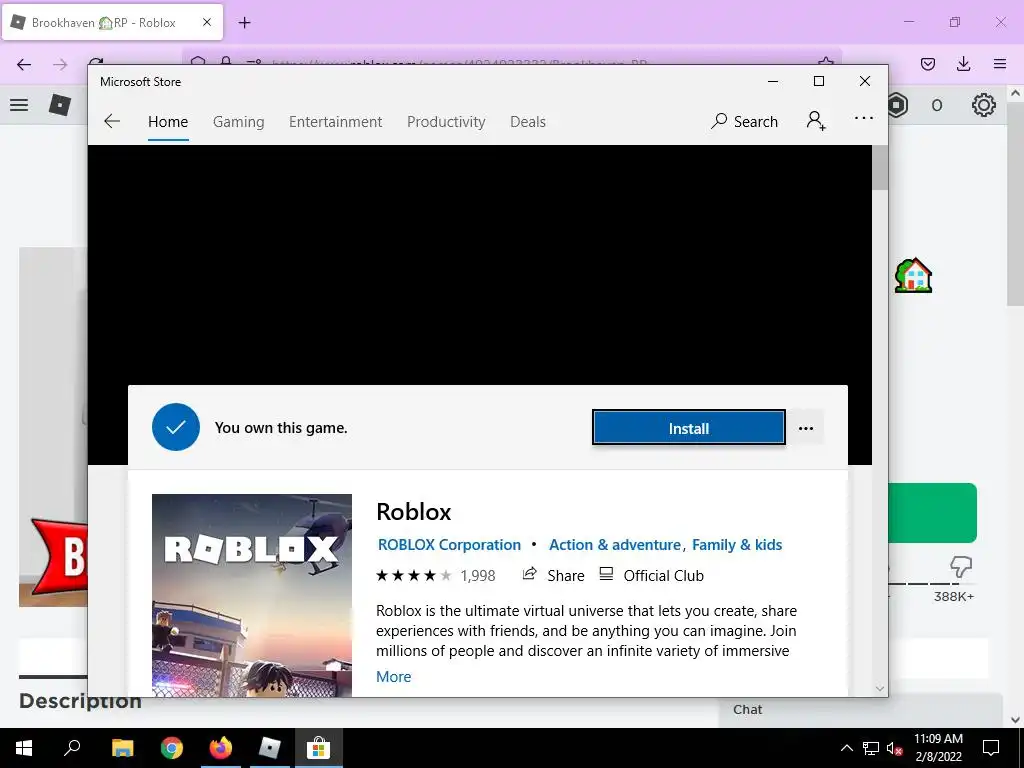
Task: Click the network tray icon
Action: (x=871, y=748)
